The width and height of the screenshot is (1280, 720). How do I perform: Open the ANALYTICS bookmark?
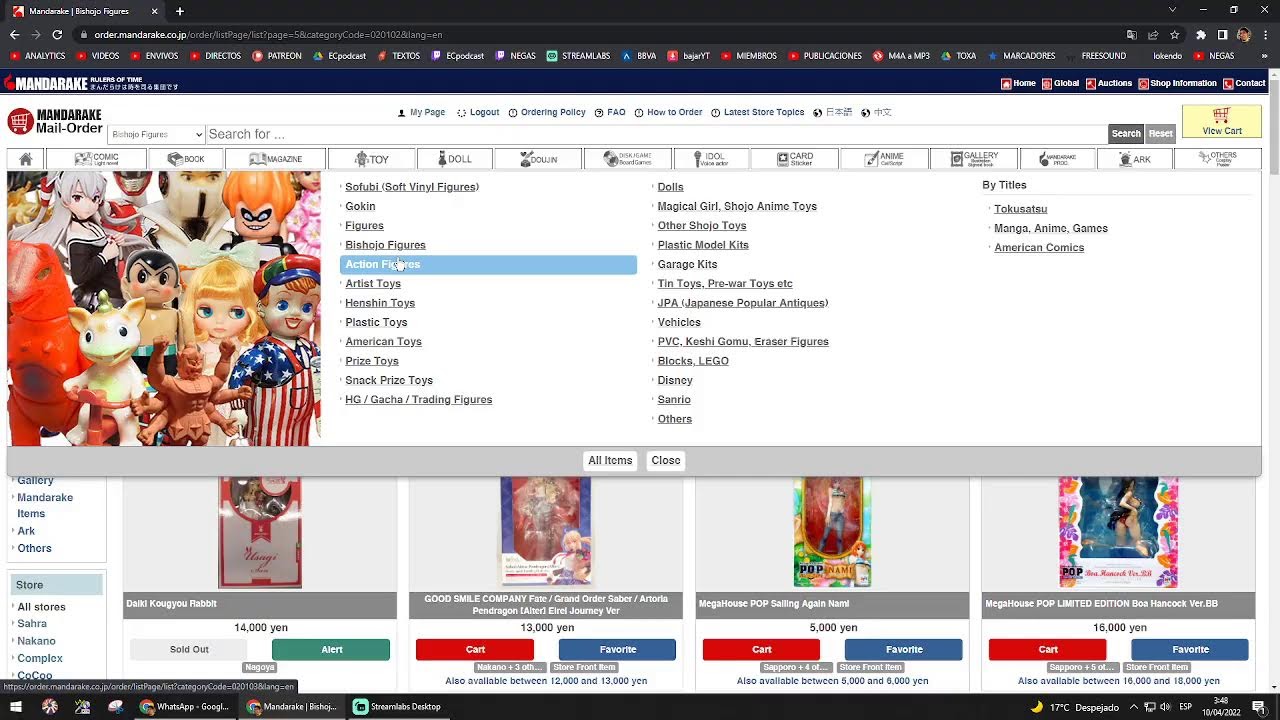[37, 56]
